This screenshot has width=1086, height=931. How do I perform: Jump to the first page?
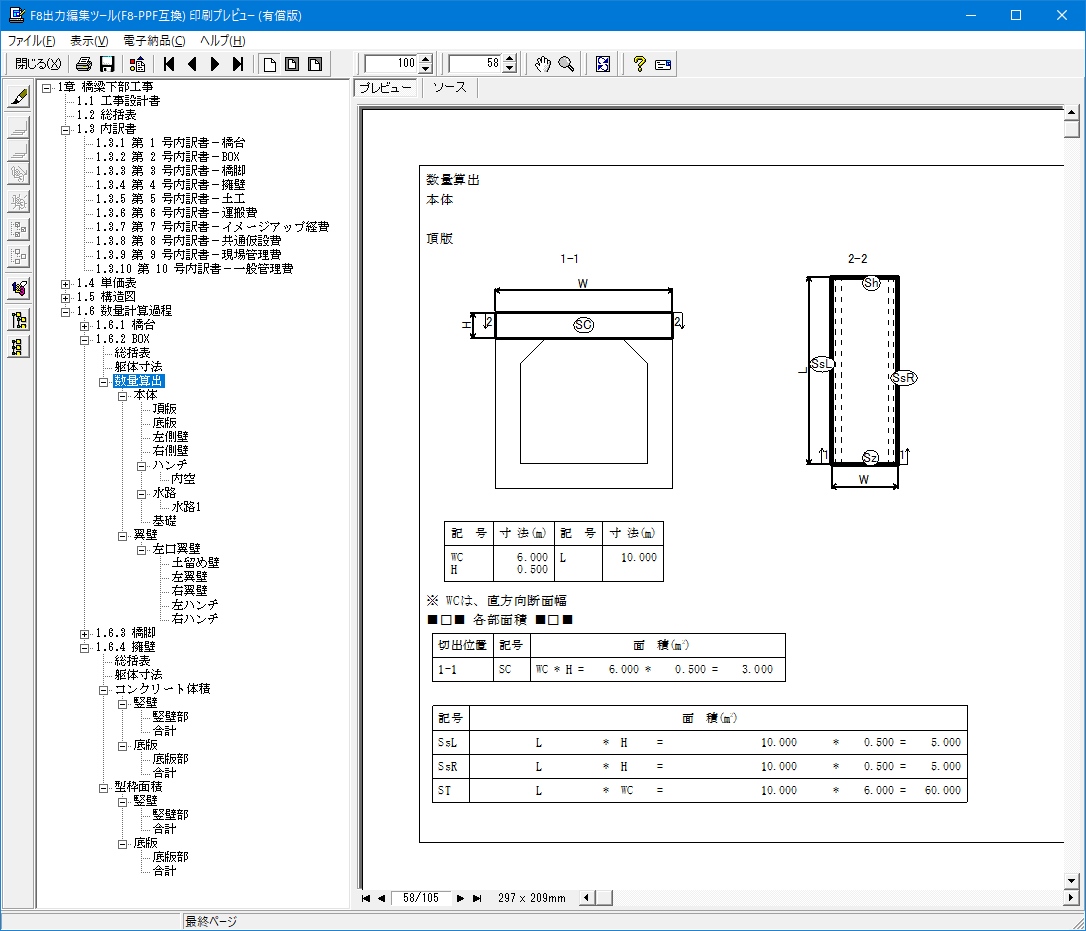(169, 64)
